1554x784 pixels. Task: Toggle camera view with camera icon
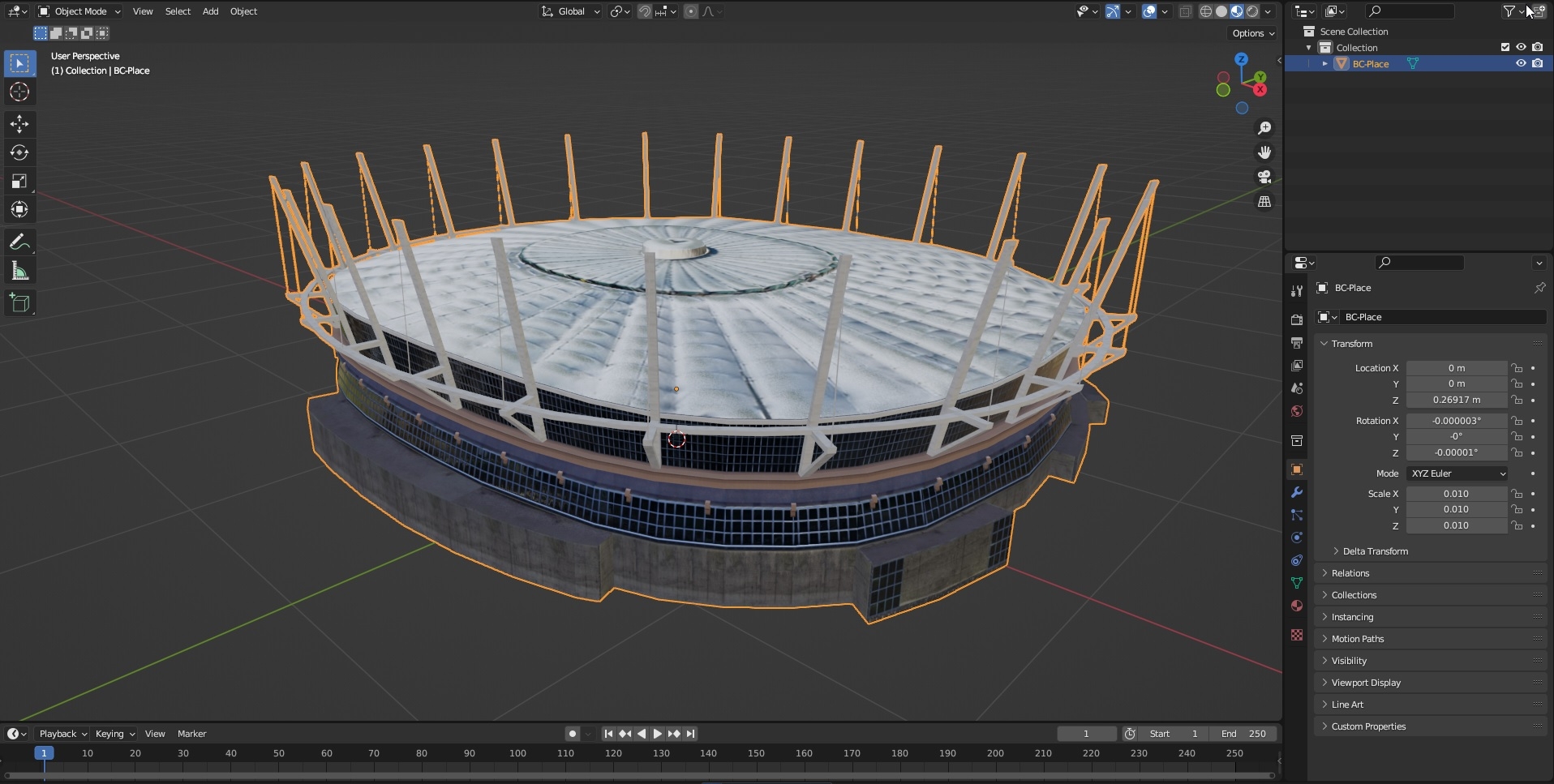(x=1264, y=177)
